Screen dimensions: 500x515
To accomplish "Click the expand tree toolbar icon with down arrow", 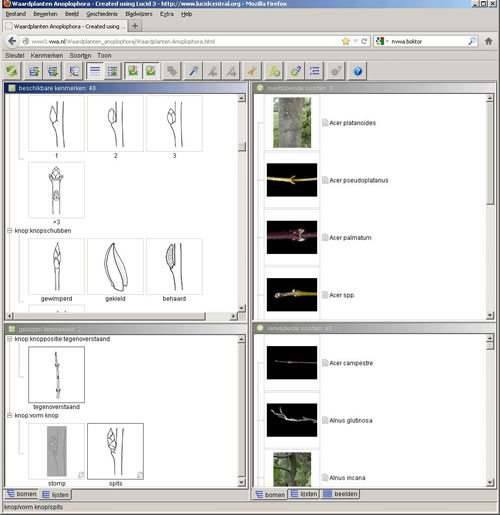I will 53,71.
